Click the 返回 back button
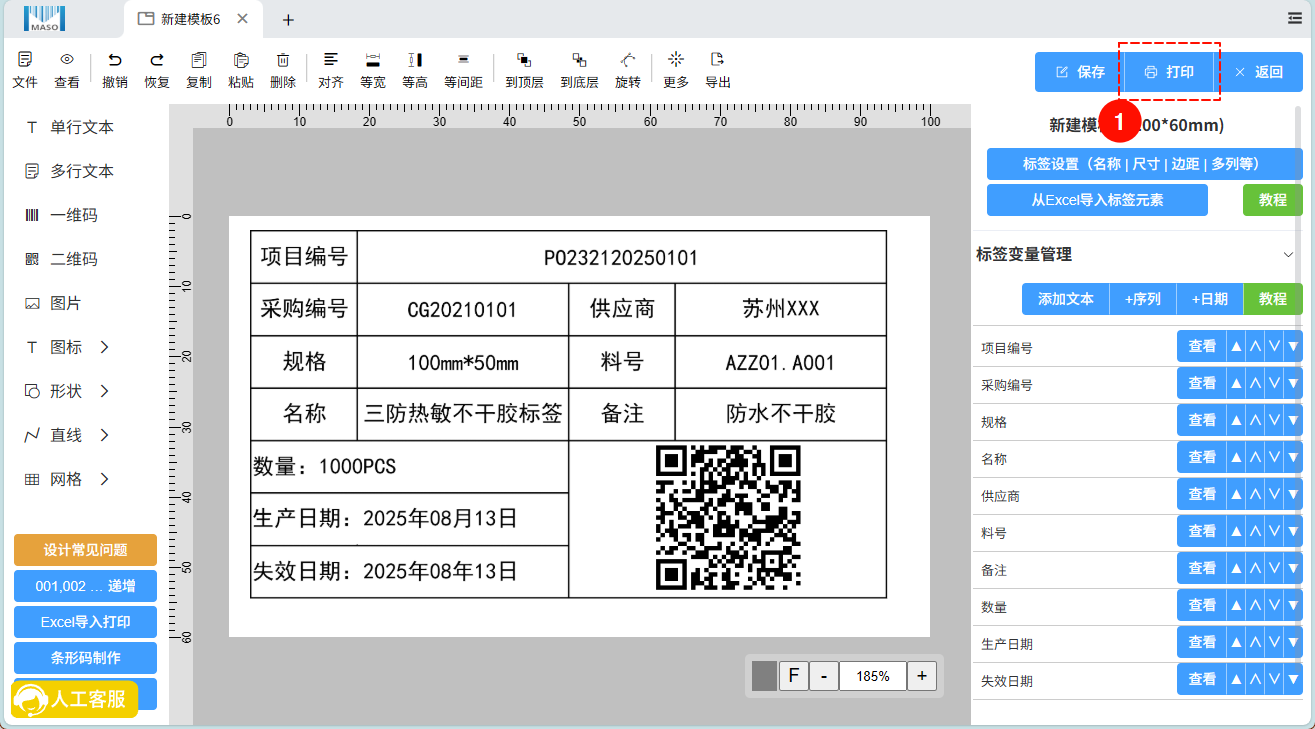 tap(1259, 72)
